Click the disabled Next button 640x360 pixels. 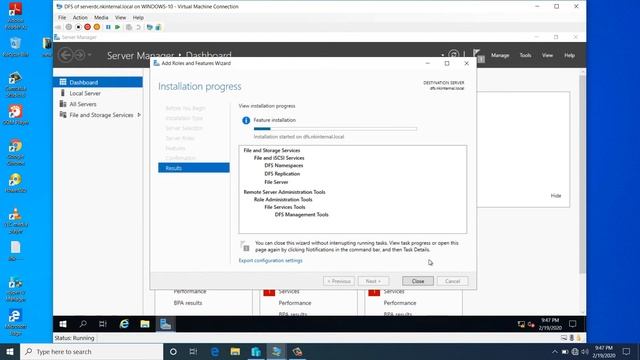tap(373, 281)
